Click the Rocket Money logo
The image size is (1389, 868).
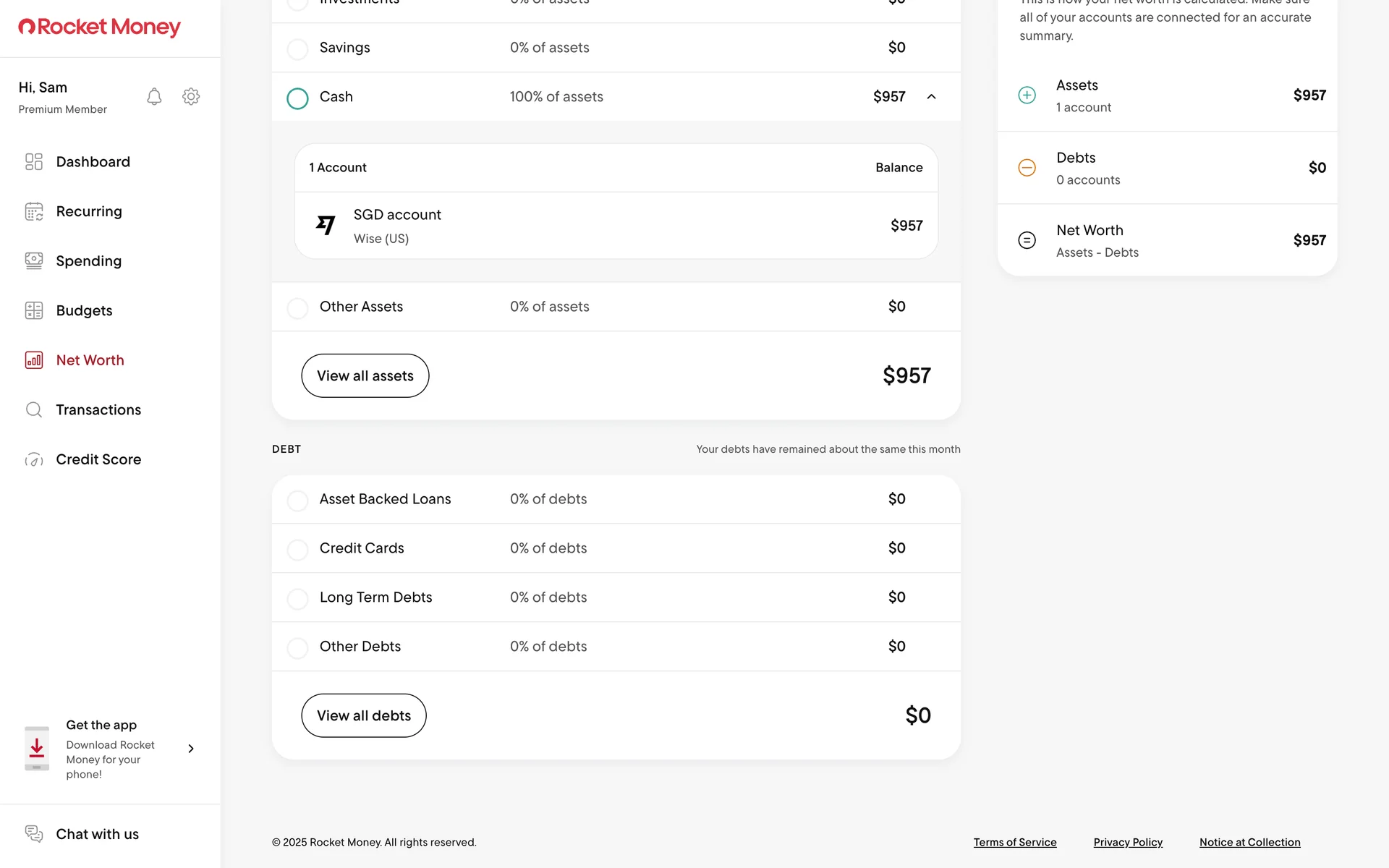pyautogui.click(x=99, y=27)
